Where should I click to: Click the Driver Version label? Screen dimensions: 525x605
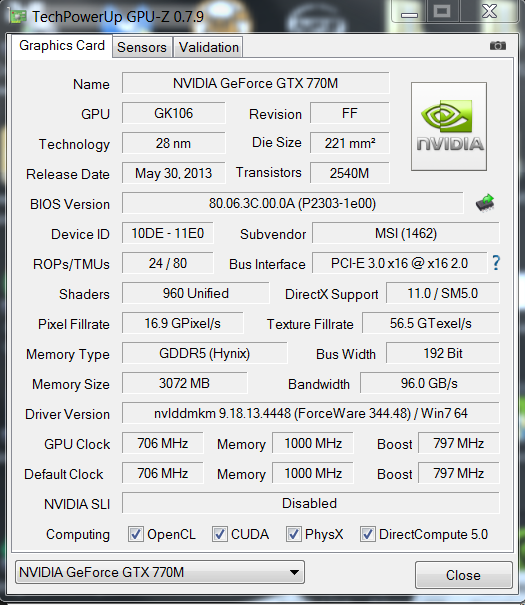click(x=68, y=414)
